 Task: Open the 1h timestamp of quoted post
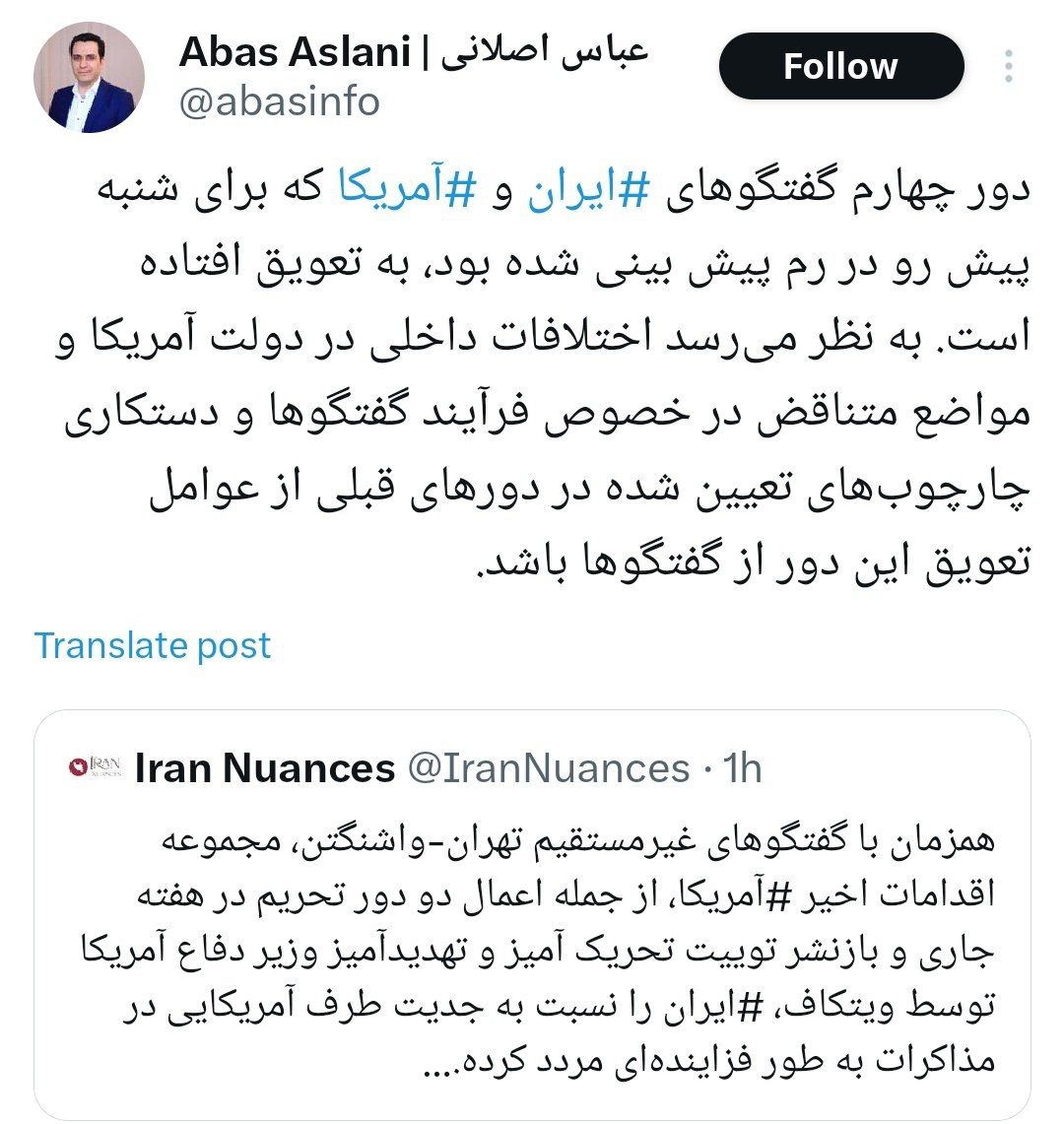[742, 767]
